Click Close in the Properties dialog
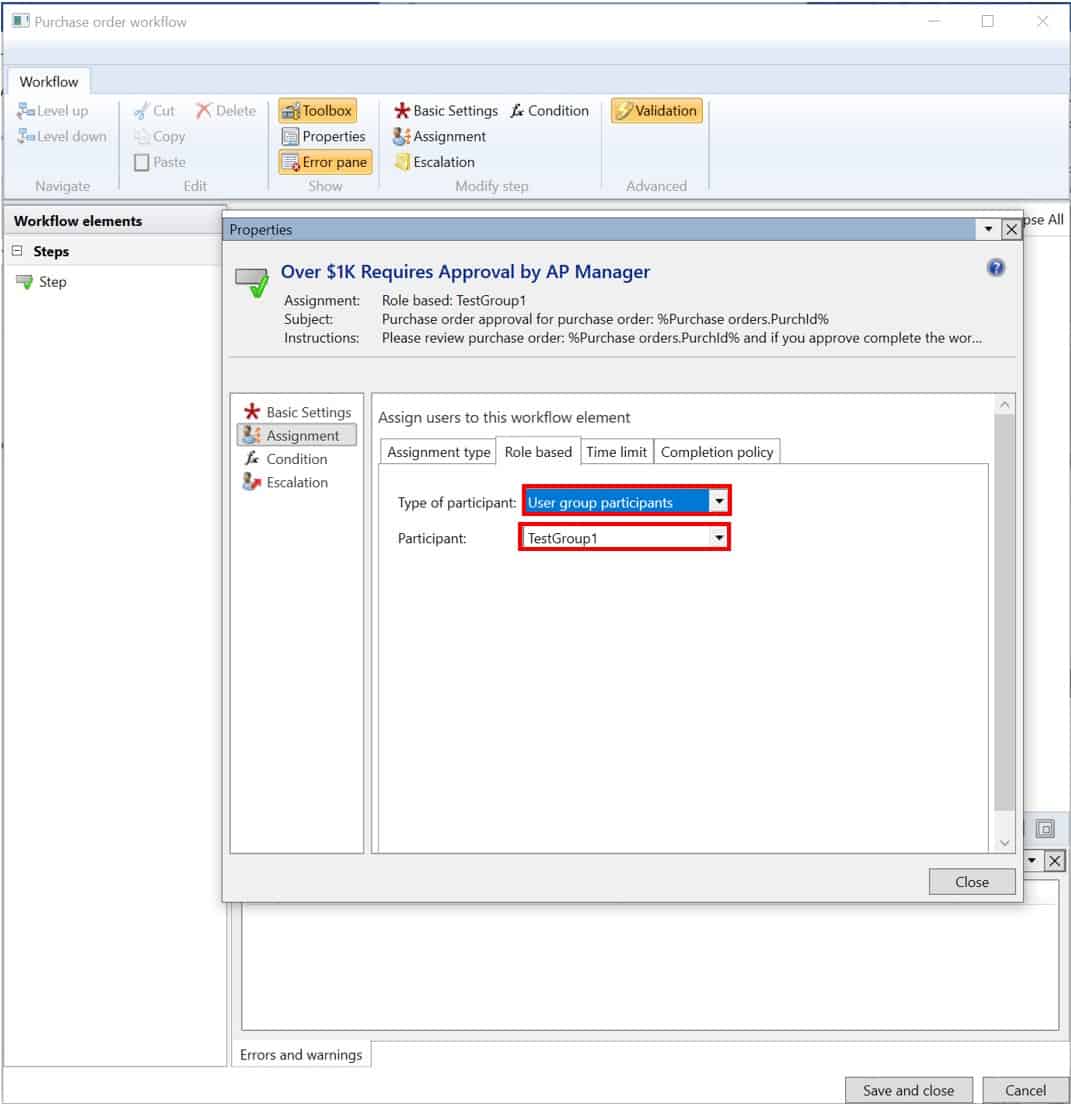 [971, 881]
